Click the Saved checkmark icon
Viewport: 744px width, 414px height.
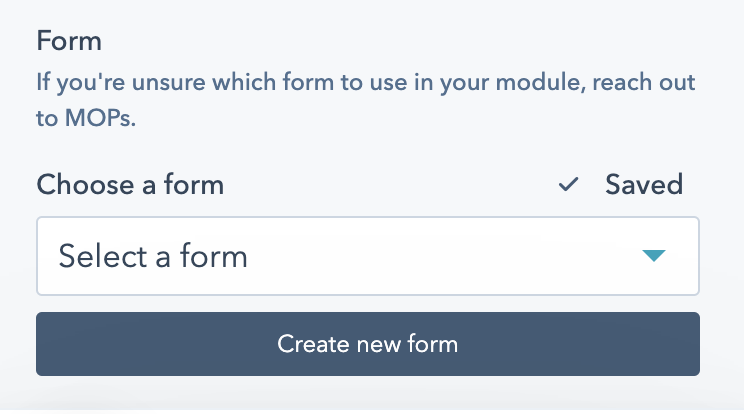coord(569,185)
